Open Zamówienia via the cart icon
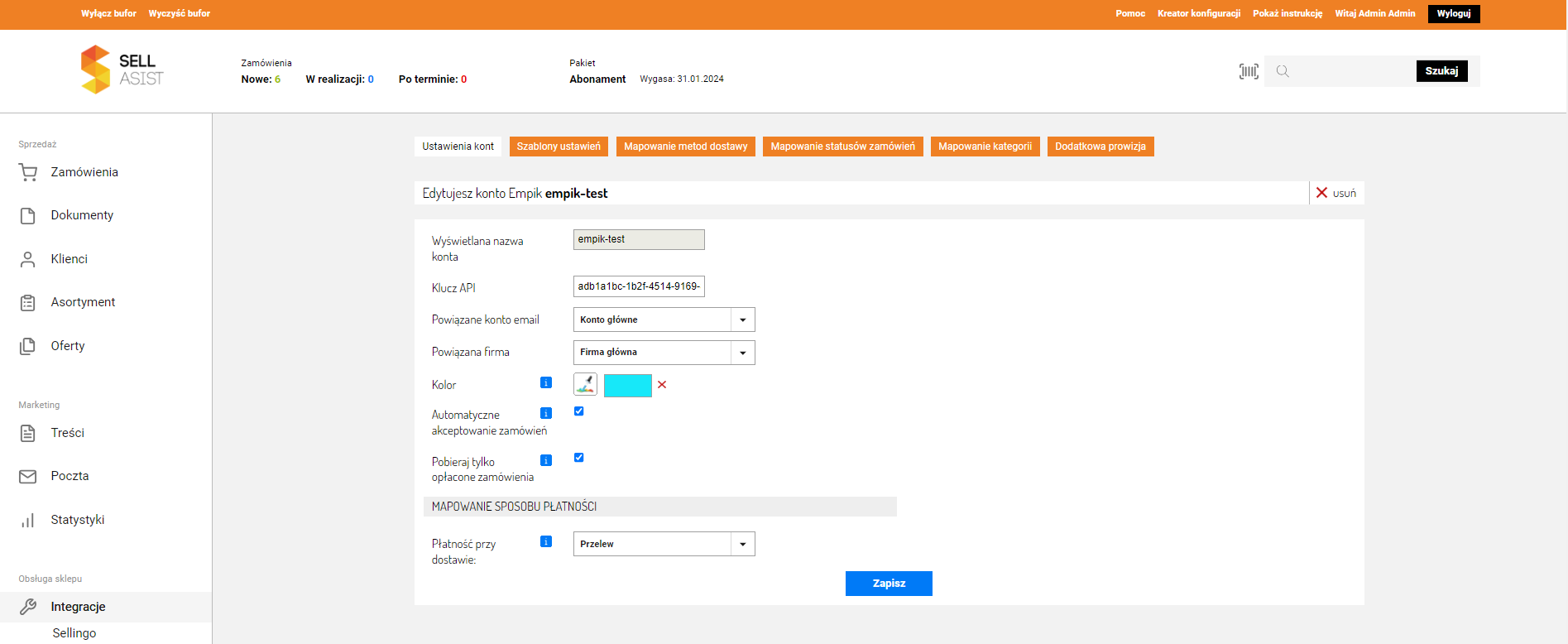Viewport: 1568px width, 644px height. (28, 172)
